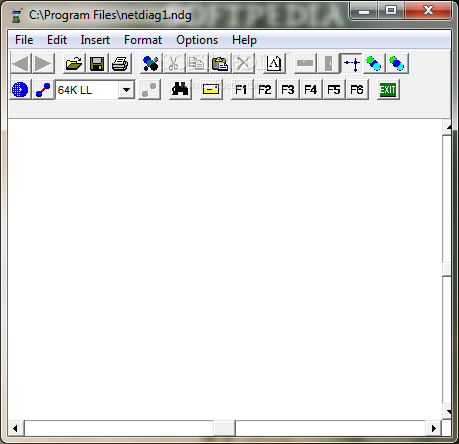Click the F4 toolbar button

311,89
